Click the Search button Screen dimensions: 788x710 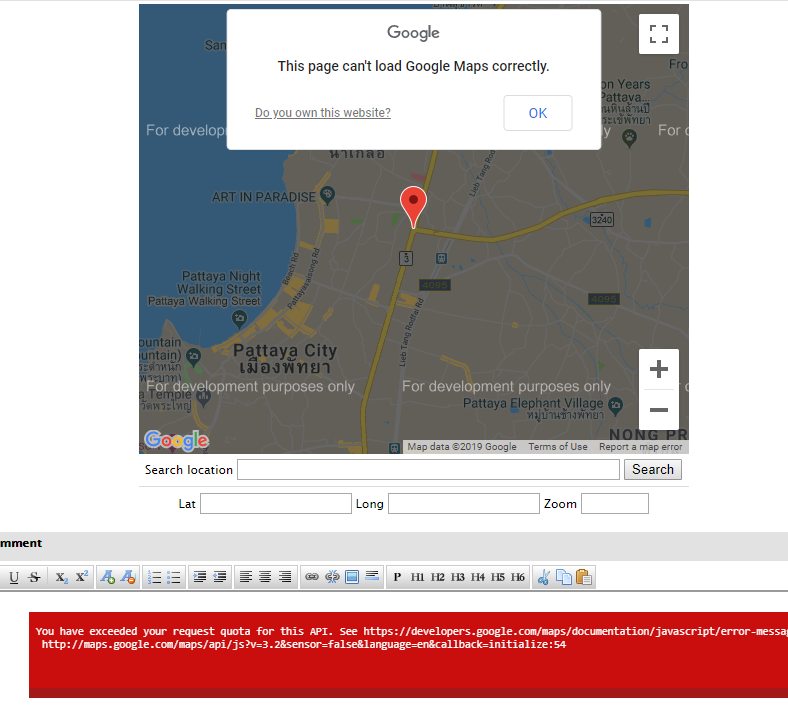pyautogui.click(x=653, y=469)
